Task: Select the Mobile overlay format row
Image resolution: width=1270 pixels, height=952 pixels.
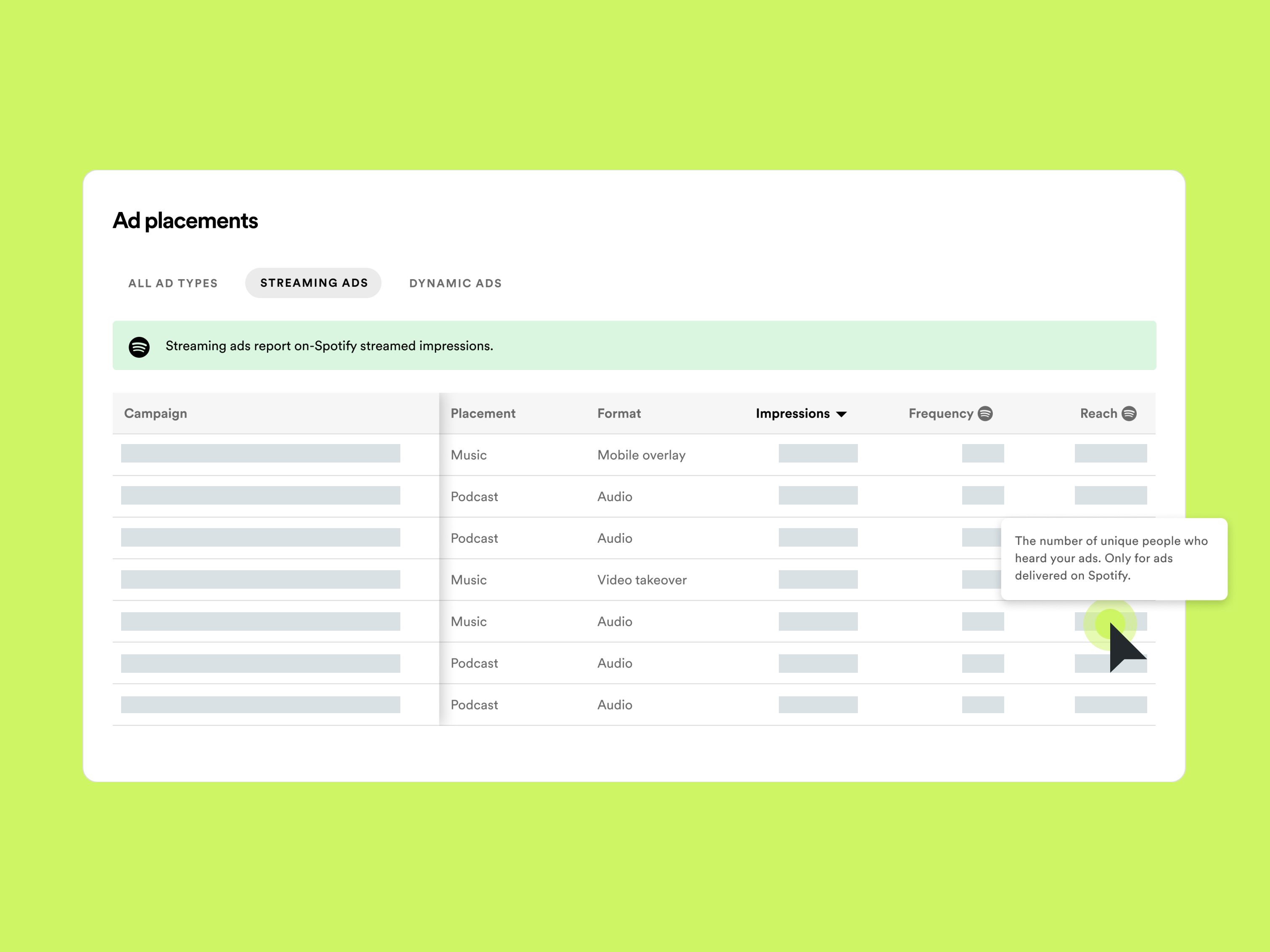Action: pyautogui.click(x=641, y=455)
